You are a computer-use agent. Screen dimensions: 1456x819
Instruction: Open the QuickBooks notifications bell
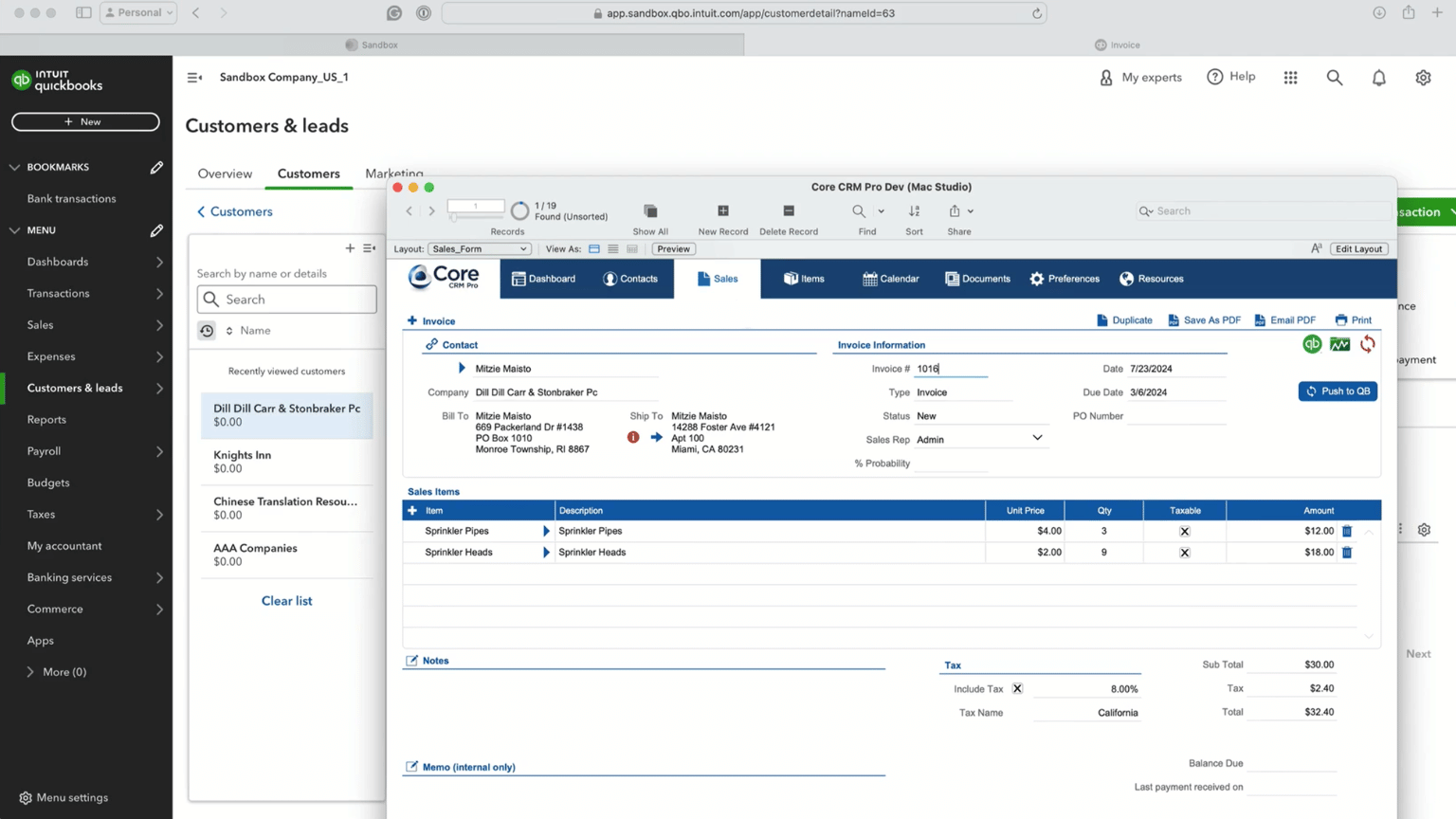1378,78
